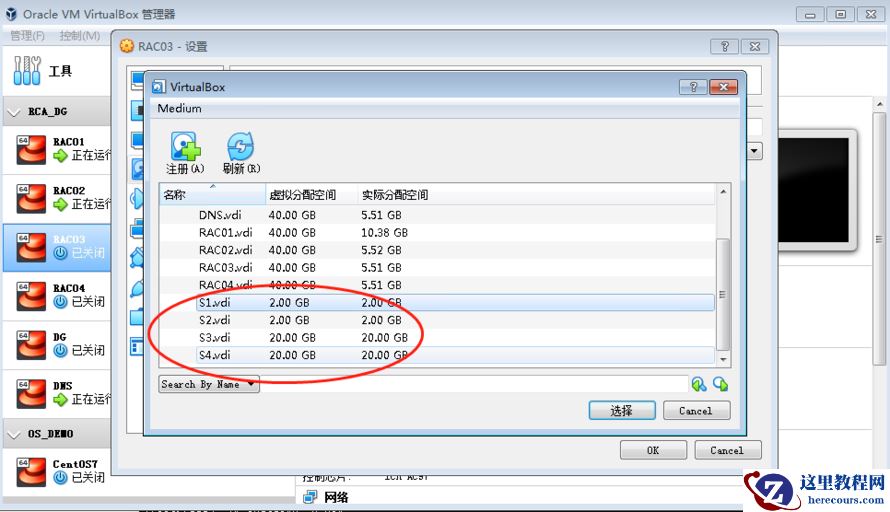Select the DNS virtual machine icon

pos(31,393)
